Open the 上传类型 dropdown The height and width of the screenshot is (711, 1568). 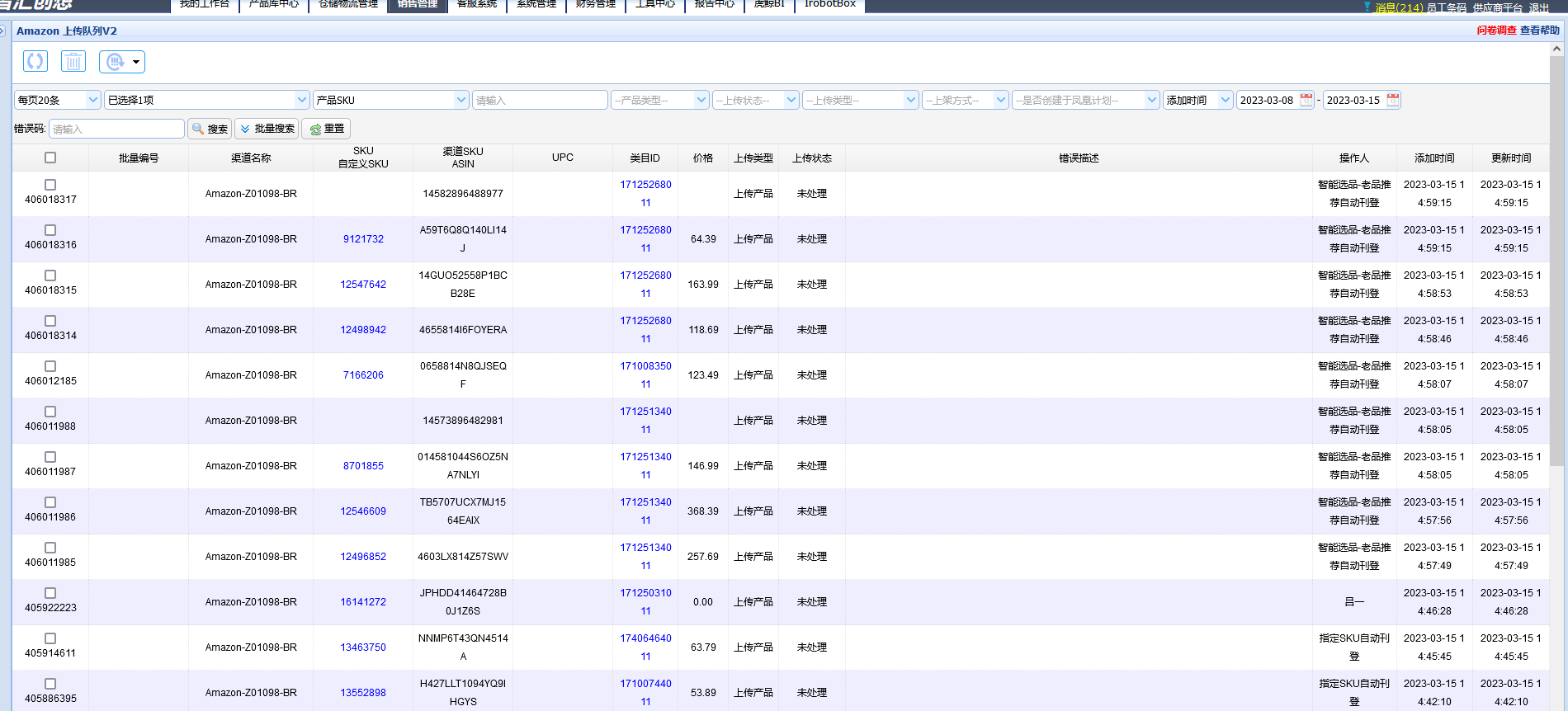pyautogui.click(x=860, y=100)
